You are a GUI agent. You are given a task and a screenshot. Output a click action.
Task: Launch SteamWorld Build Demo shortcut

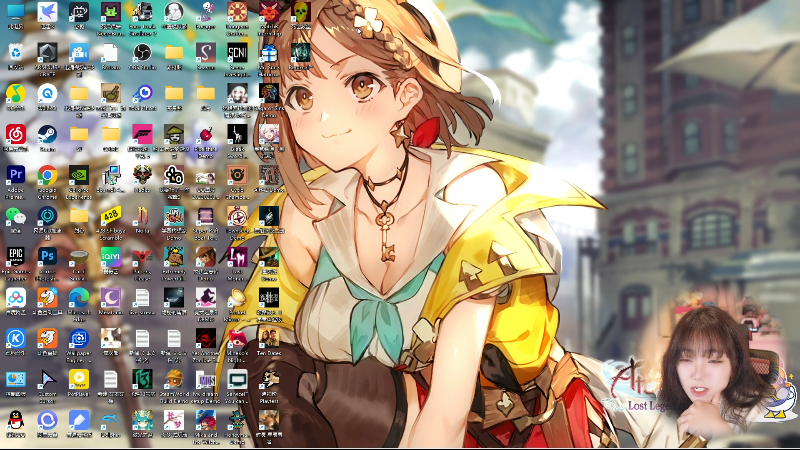pyautogui.click(x=174, y=379)
